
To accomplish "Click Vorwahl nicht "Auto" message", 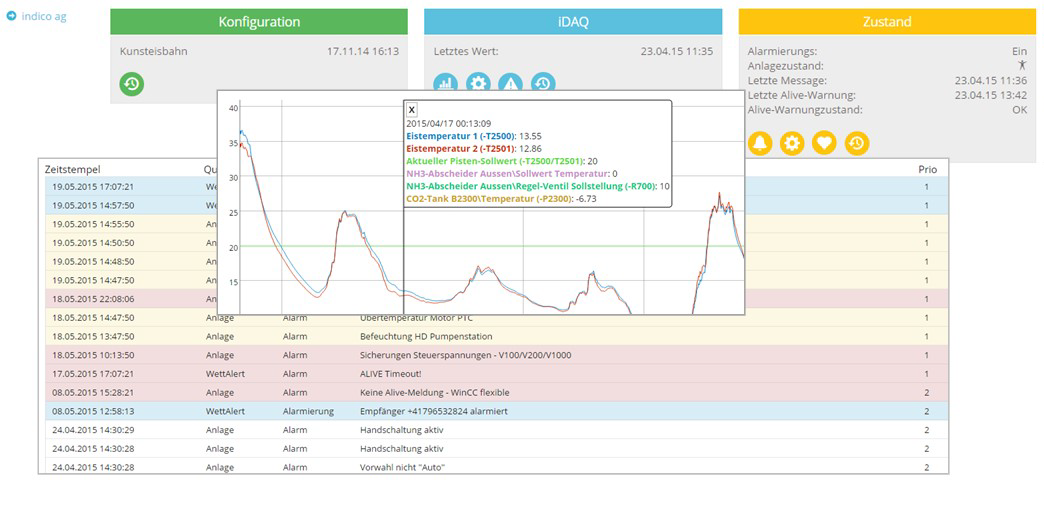I will (x=402, y=468).
